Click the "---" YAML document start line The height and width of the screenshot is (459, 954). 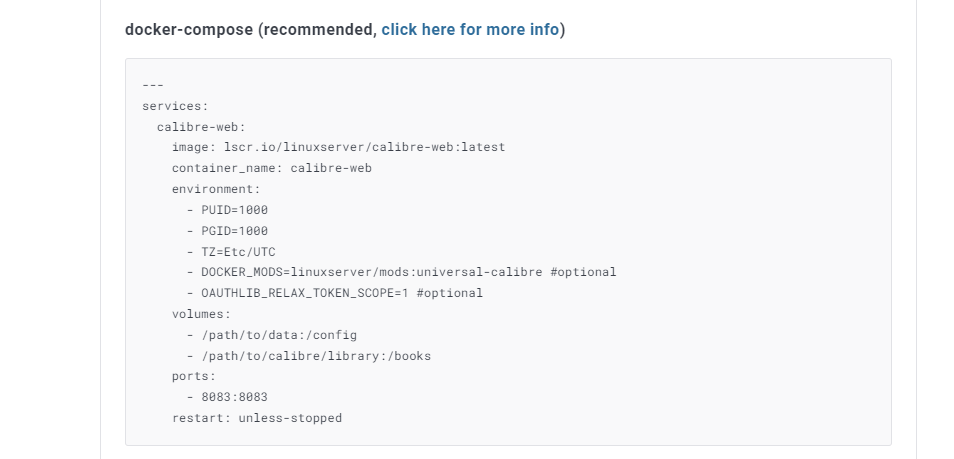coord(153,85)
